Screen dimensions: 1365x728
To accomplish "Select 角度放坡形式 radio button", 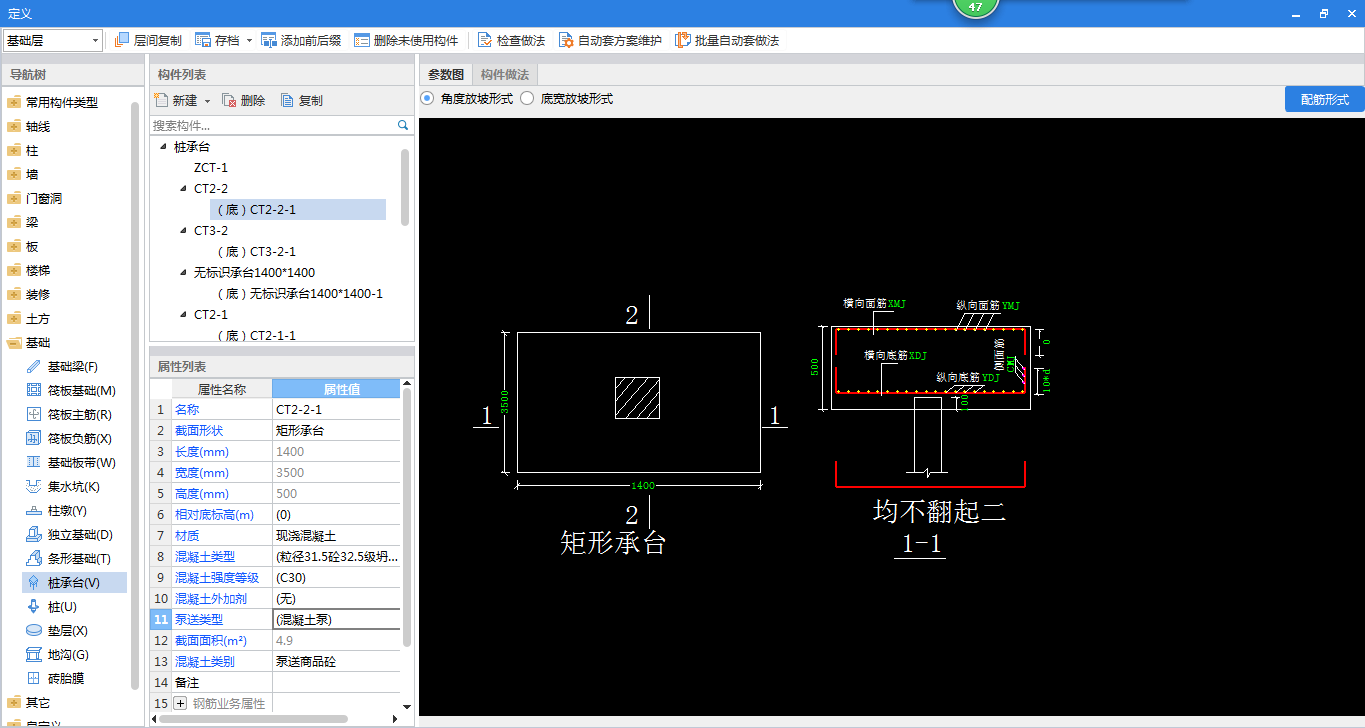I will 427,99.
